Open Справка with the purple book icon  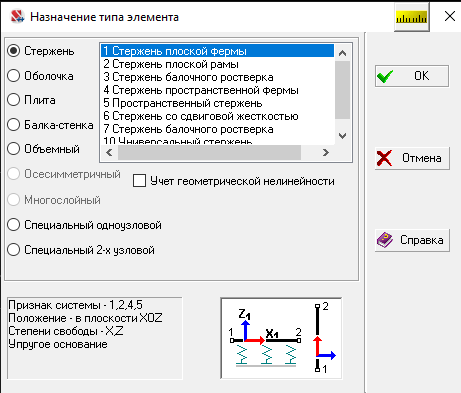(x=412, y=240)
